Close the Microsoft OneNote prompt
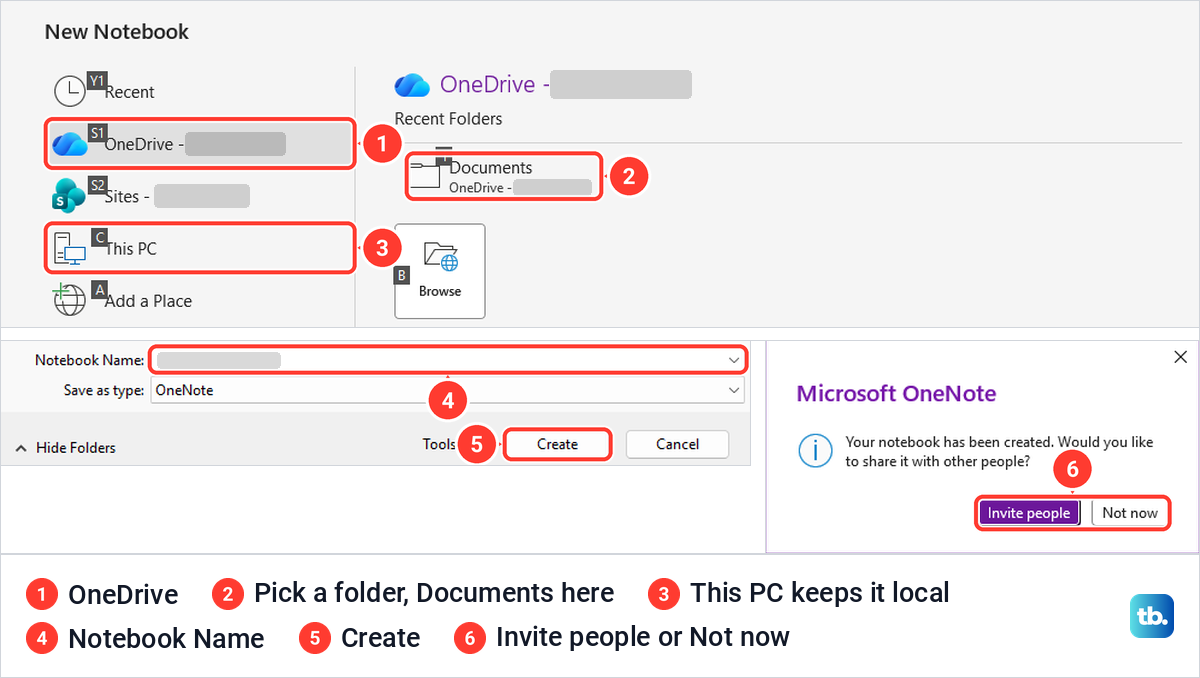The height and width of the screenshot is (678, 1200). (1180, 357)
